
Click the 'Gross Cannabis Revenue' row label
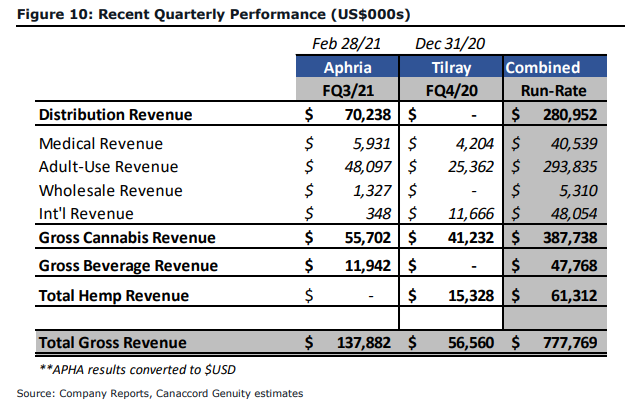point(127,237)
